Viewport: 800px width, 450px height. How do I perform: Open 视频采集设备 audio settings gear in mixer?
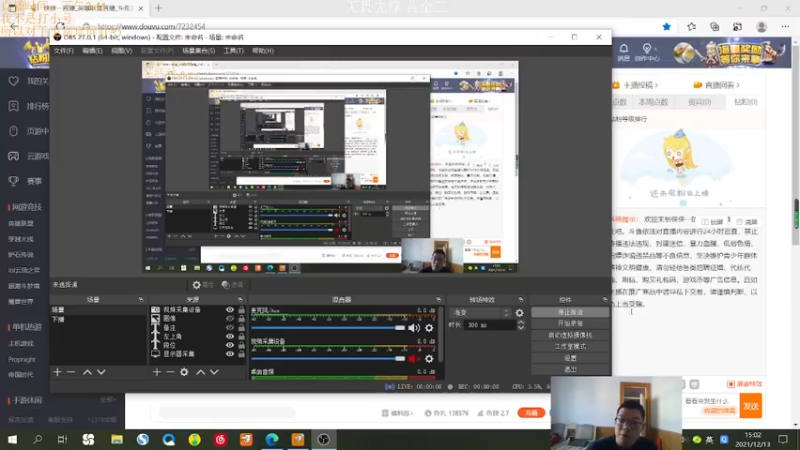pos(429,359)
